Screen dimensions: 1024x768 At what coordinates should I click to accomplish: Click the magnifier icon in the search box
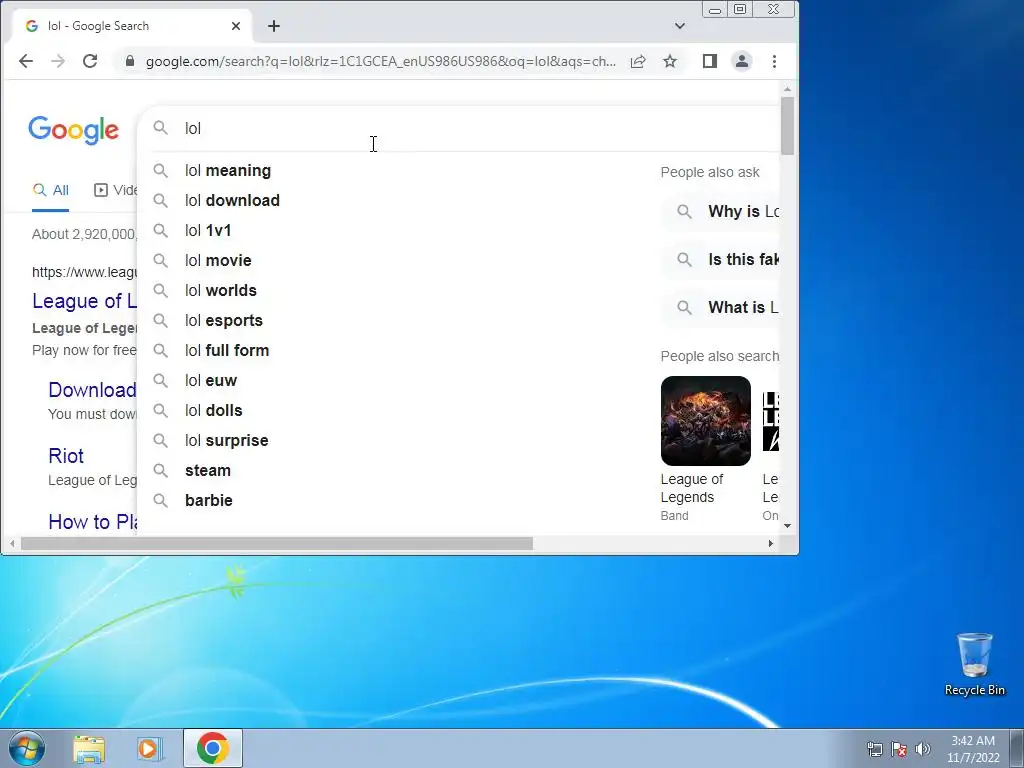tap(161, 128)
